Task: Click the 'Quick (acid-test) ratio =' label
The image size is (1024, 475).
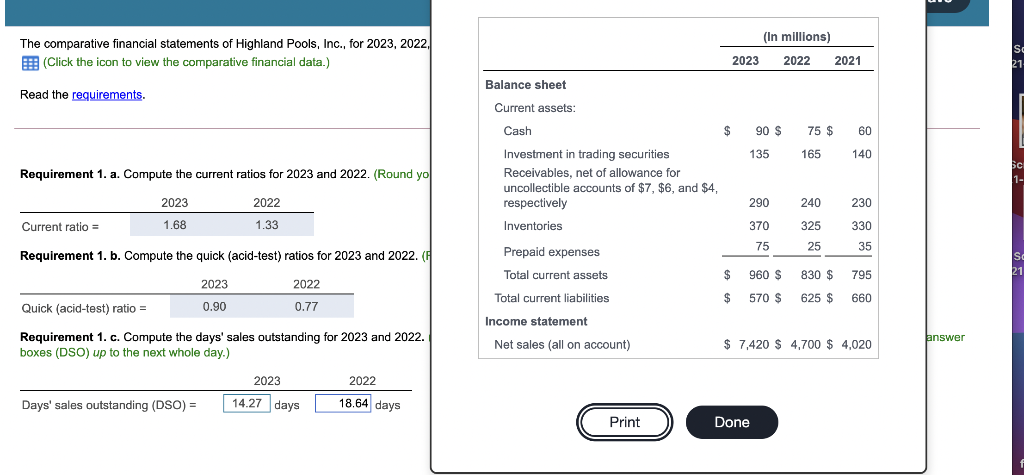Action: 84,308
